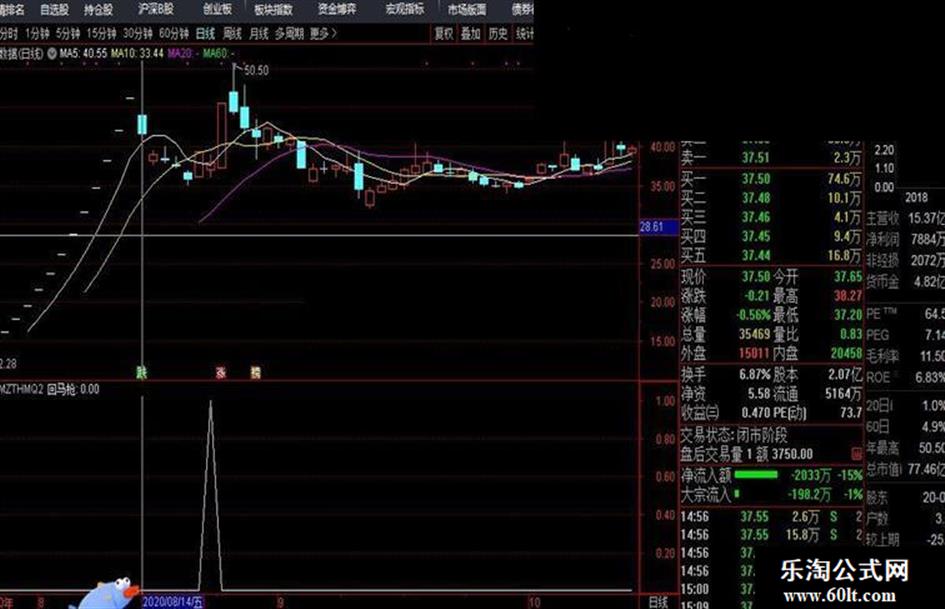Click the 总市值 value 77.46亿
This screenshot has height=609, width=945.
coord(926,469)
